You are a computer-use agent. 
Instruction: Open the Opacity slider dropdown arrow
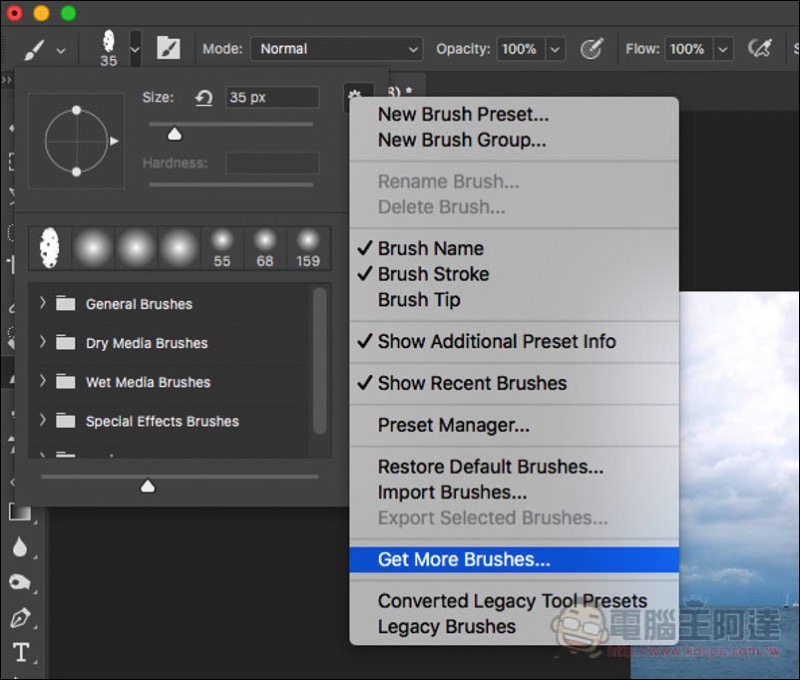(x=555, y=49)
